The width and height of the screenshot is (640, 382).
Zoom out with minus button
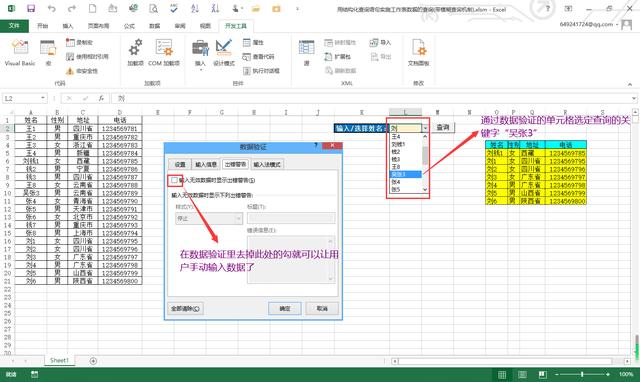(557, 374)
